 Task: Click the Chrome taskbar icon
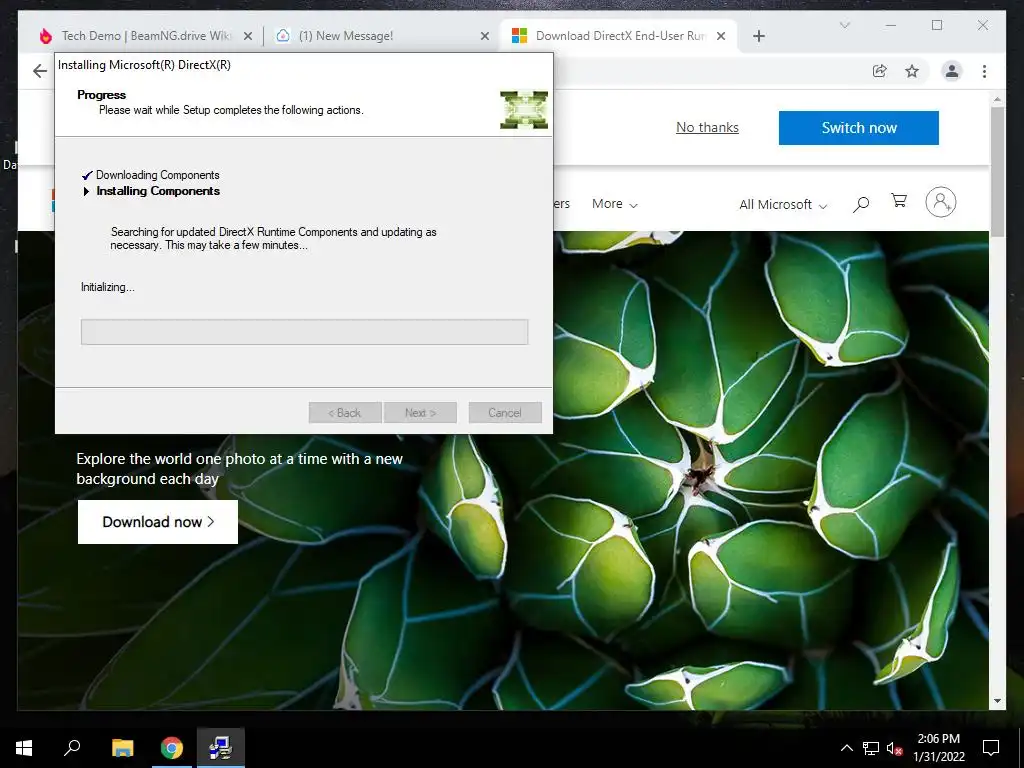172,748
